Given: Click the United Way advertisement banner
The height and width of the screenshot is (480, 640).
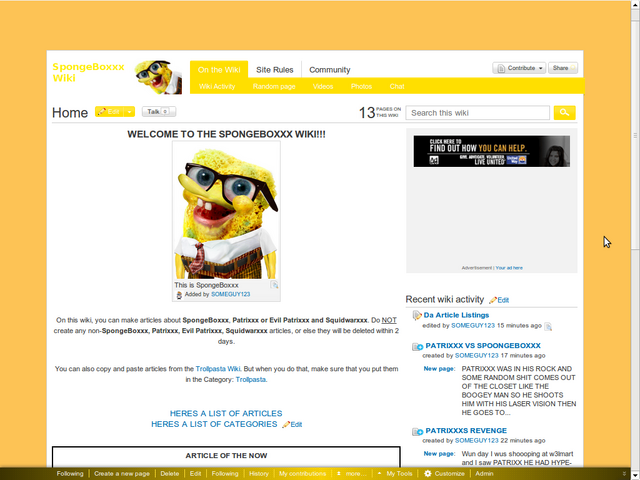Looking at the screenshot, I should click(x=491, y=151).
